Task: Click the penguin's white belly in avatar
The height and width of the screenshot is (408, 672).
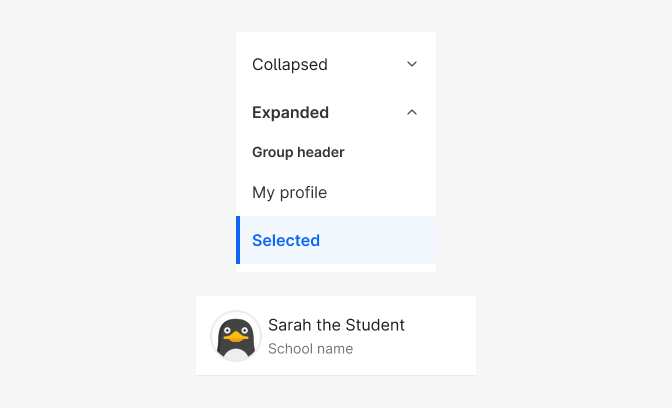Action: coord(236,355)
